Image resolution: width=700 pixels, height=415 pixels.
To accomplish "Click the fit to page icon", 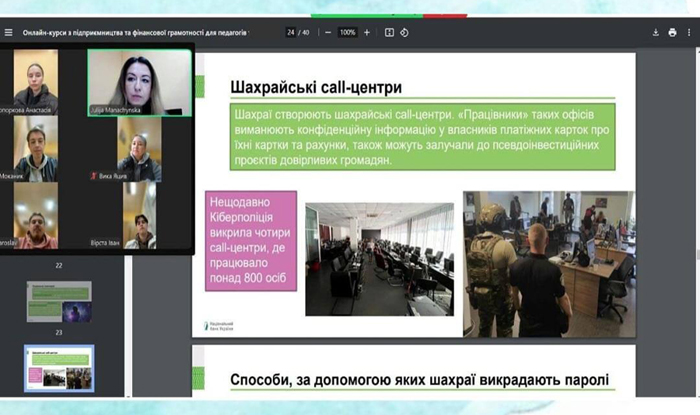I will pyautogui.click(x=389, y=32).
